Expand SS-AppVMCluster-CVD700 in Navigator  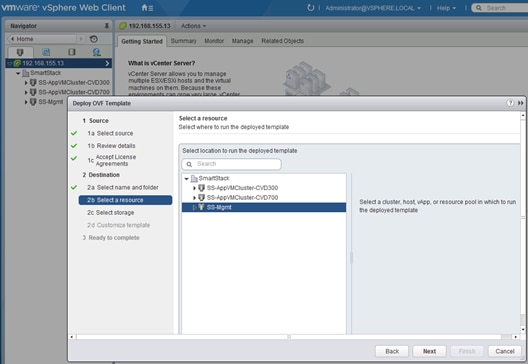26,92
